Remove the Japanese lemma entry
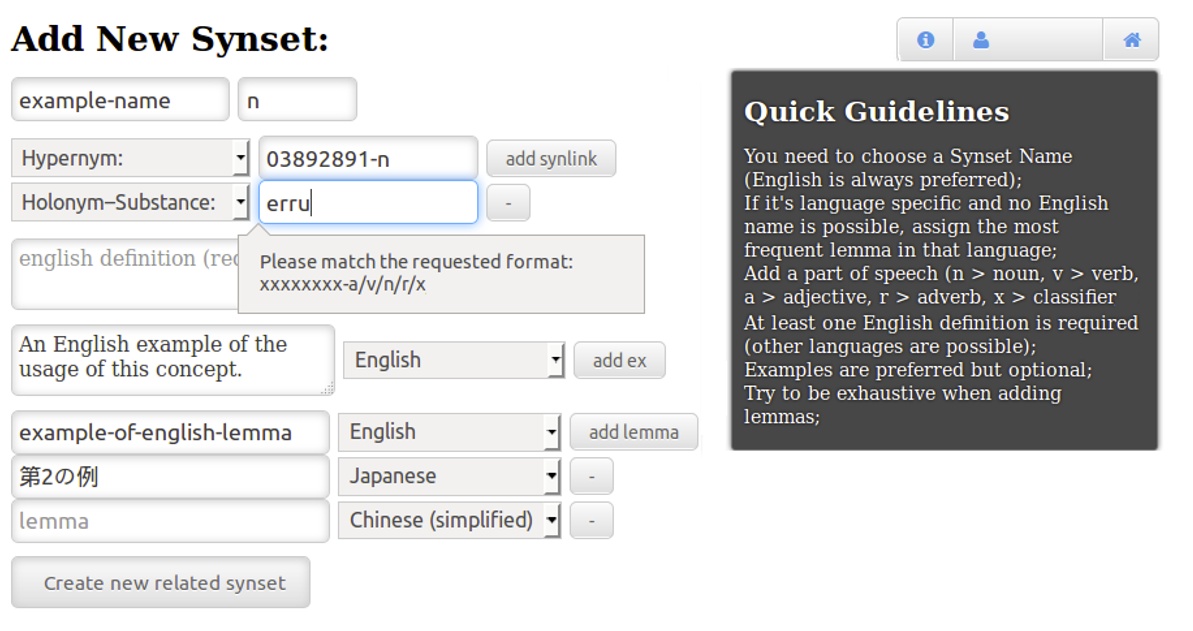 591,476
